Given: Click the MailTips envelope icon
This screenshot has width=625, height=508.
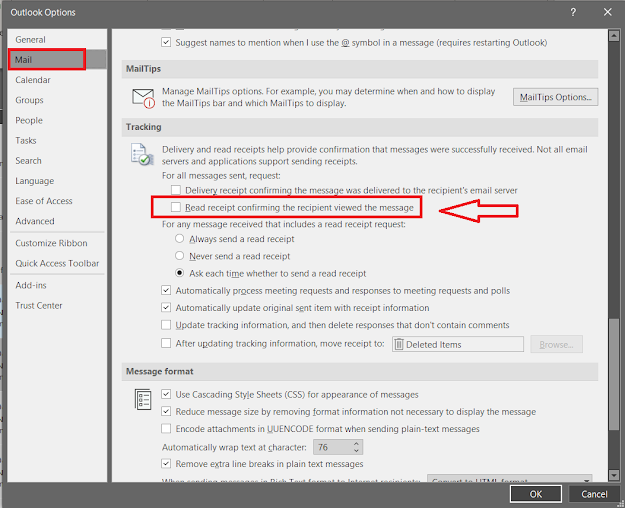Looking at the screenshot, I should (x=143, y=98).
